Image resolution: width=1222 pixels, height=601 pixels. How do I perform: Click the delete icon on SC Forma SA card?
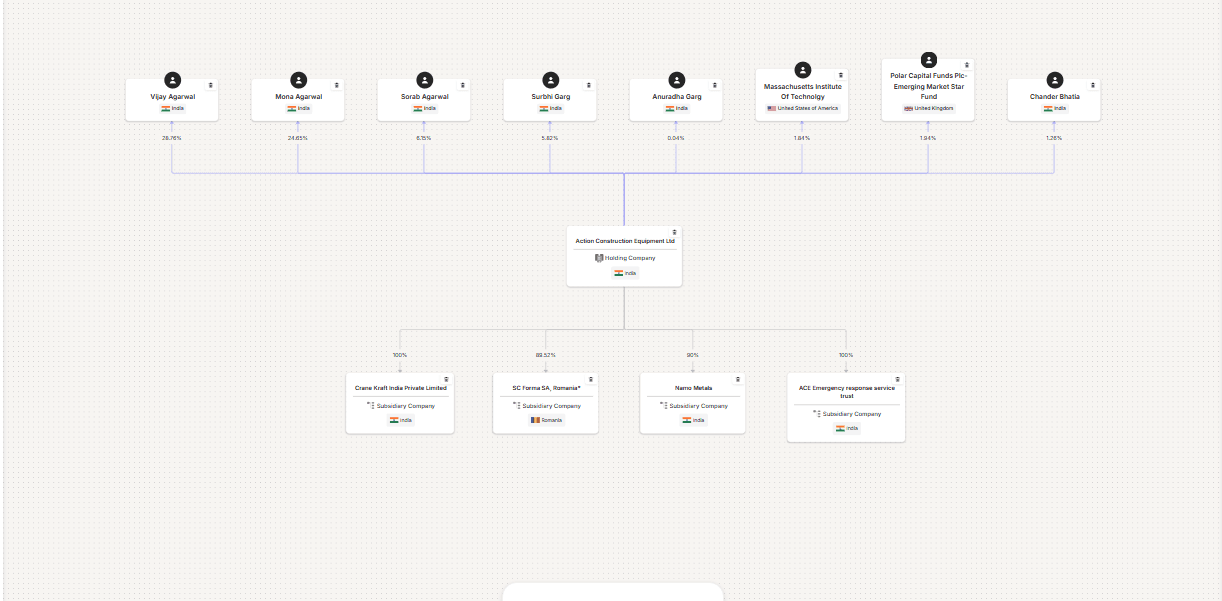(590, 379)
